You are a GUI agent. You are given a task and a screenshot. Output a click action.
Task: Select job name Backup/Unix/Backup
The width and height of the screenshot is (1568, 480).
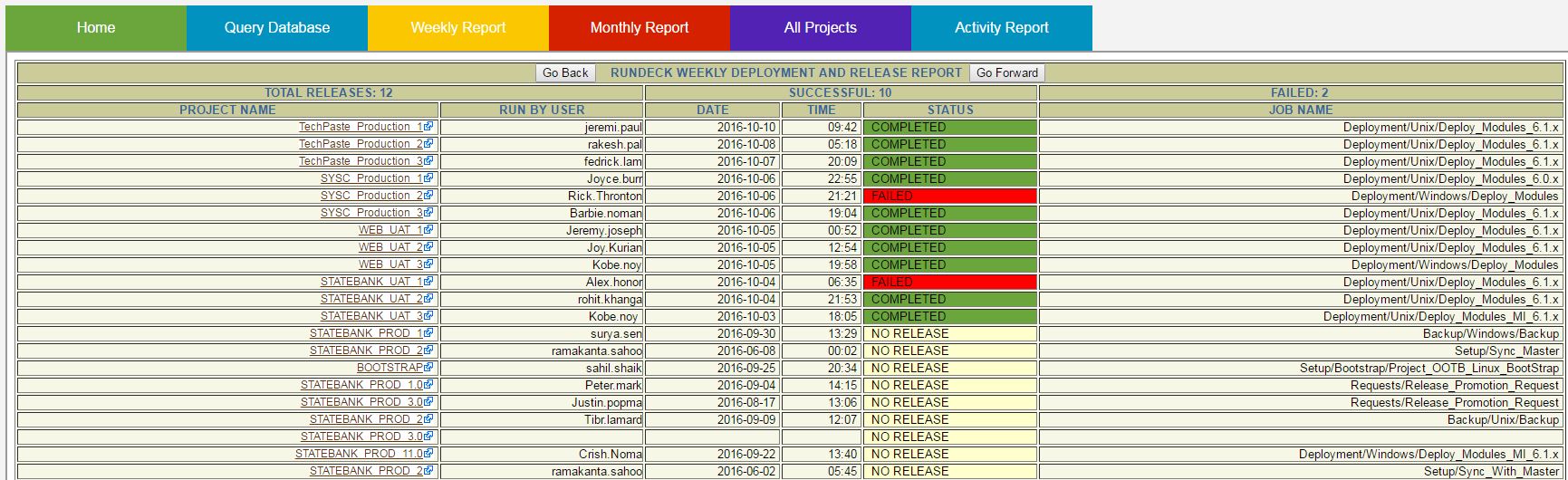[x=1504, y=420]
